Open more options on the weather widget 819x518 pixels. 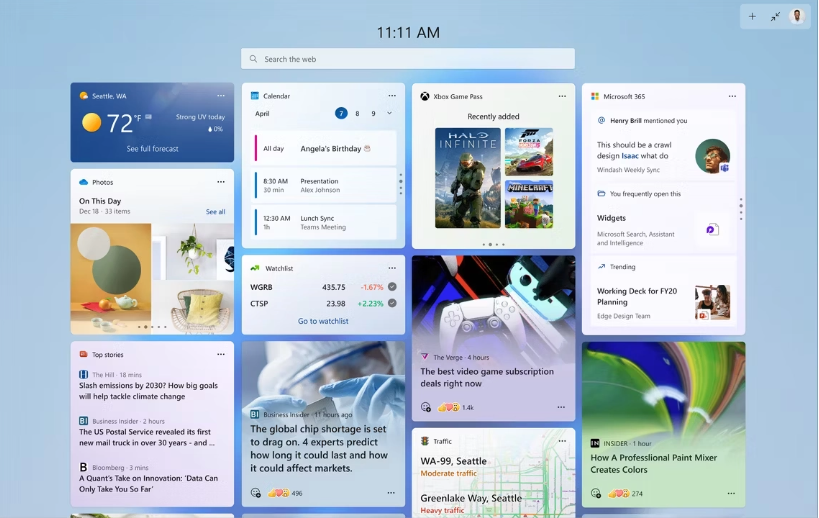(221, 96)
